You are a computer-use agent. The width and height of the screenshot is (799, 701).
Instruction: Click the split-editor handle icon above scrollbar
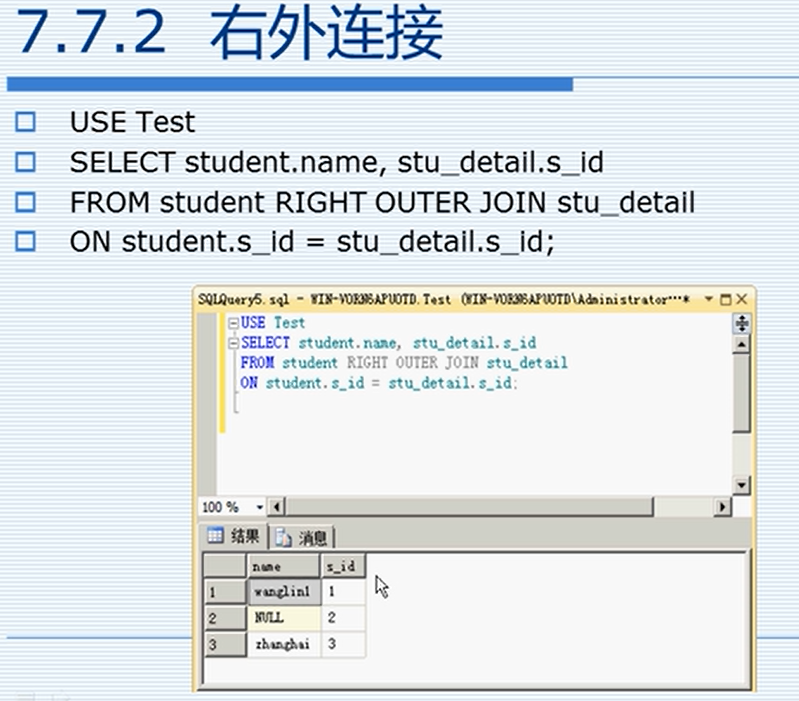click(x=742, y=323)
